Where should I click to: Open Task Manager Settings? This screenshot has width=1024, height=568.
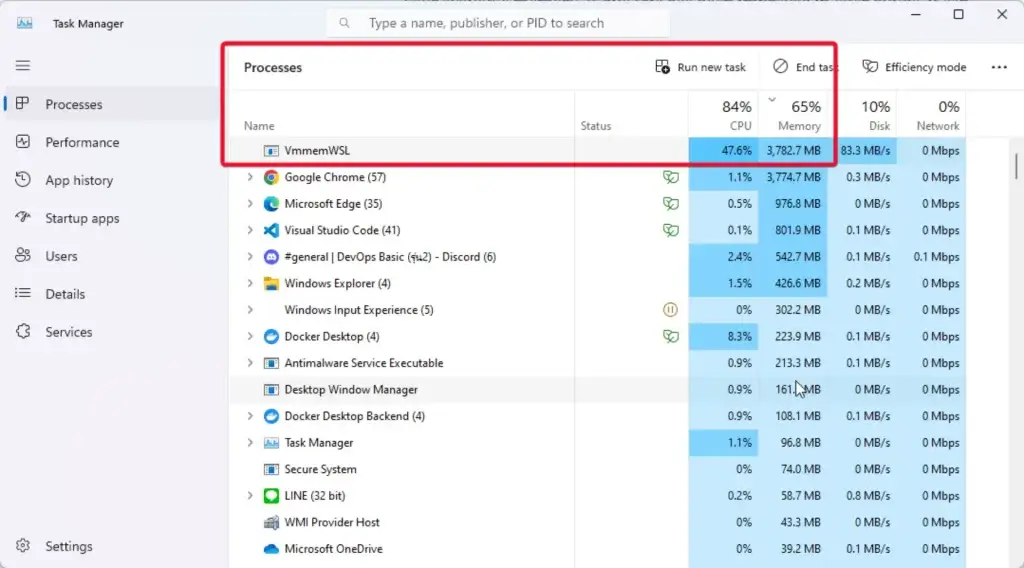pos(111,546)
